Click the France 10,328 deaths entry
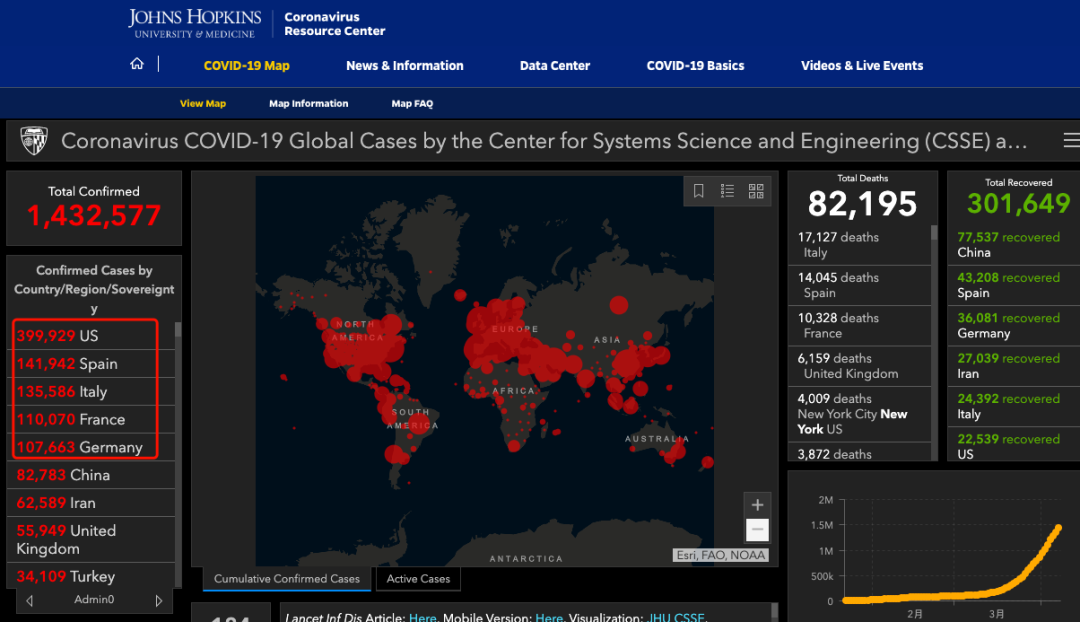The image size is (1080, 622). pyautogui.click(x=859, y=325)
